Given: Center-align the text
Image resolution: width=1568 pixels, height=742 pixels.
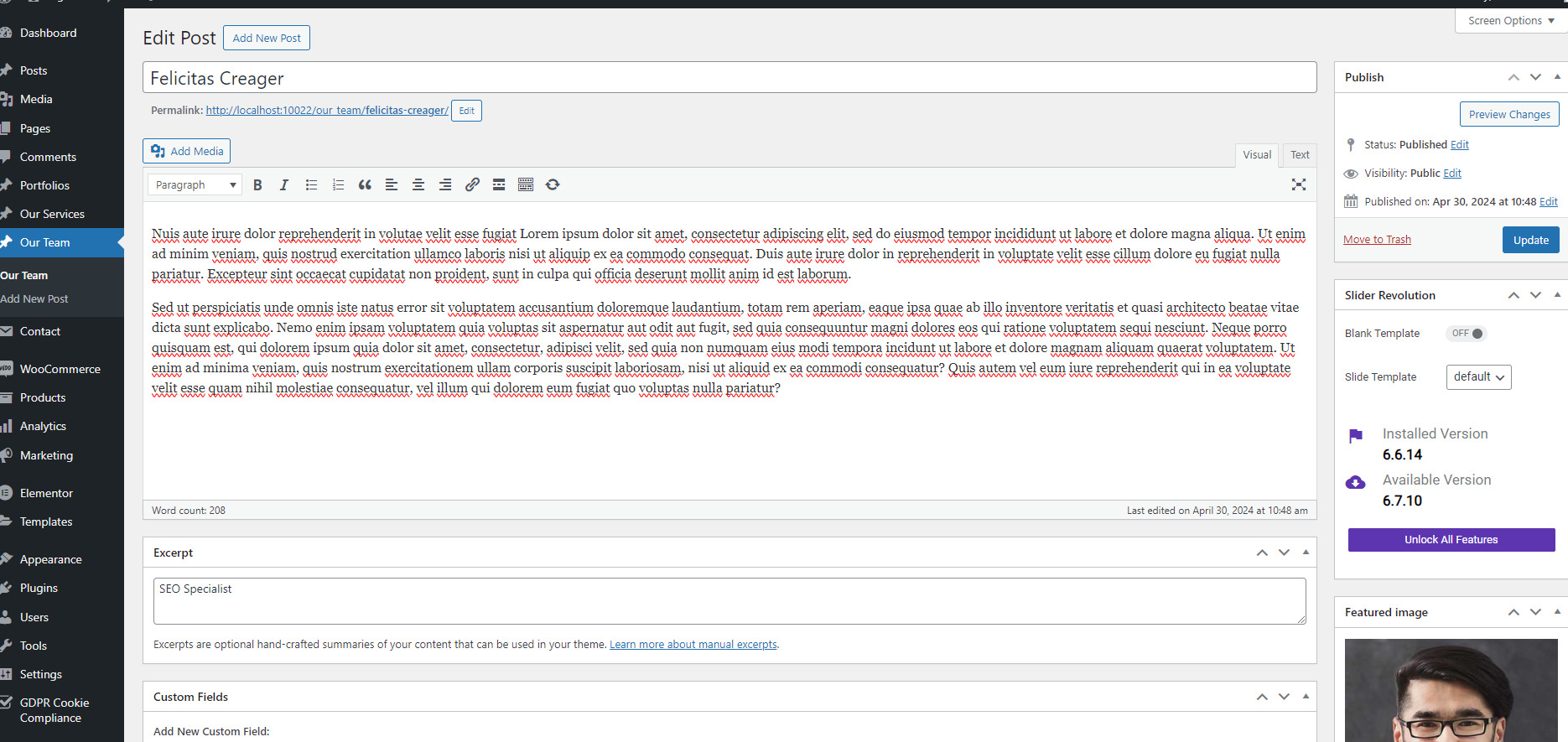Looking at the screenshot, I should 418,184.
